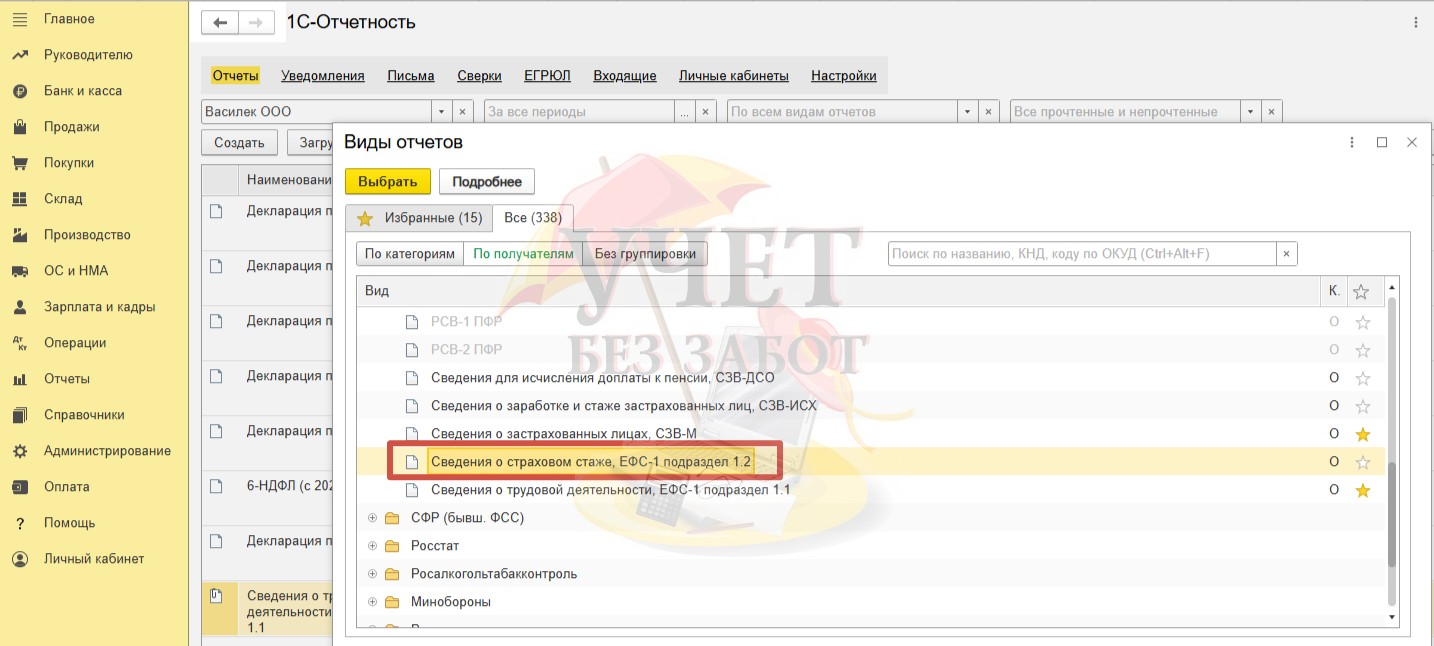Select Без группировки view

click(645, 254)
